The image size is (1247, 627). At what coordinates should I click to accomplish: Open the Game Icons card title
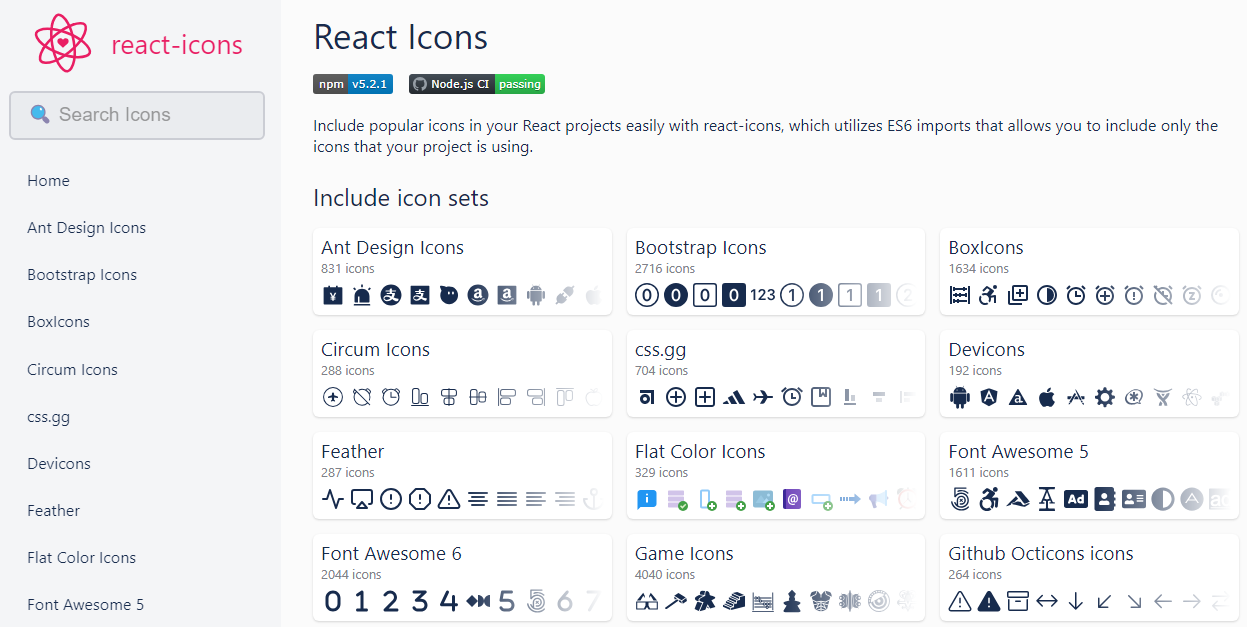[685, 554]
